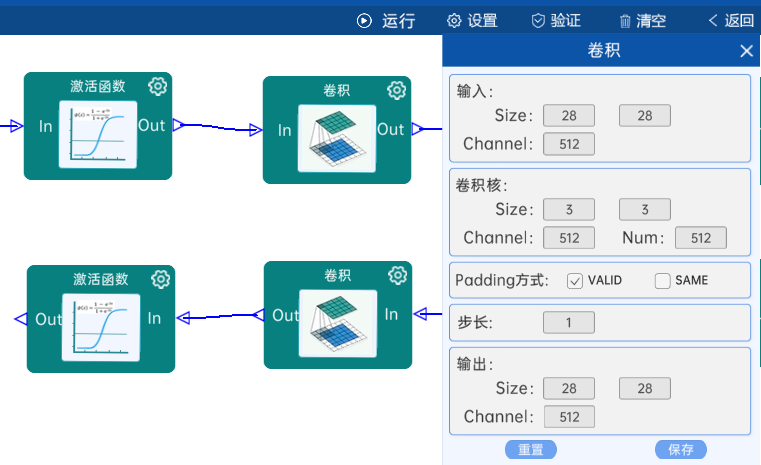Click the 保存 save button
761x465 pixels.
pyautogui.click(x=680, y=449)
